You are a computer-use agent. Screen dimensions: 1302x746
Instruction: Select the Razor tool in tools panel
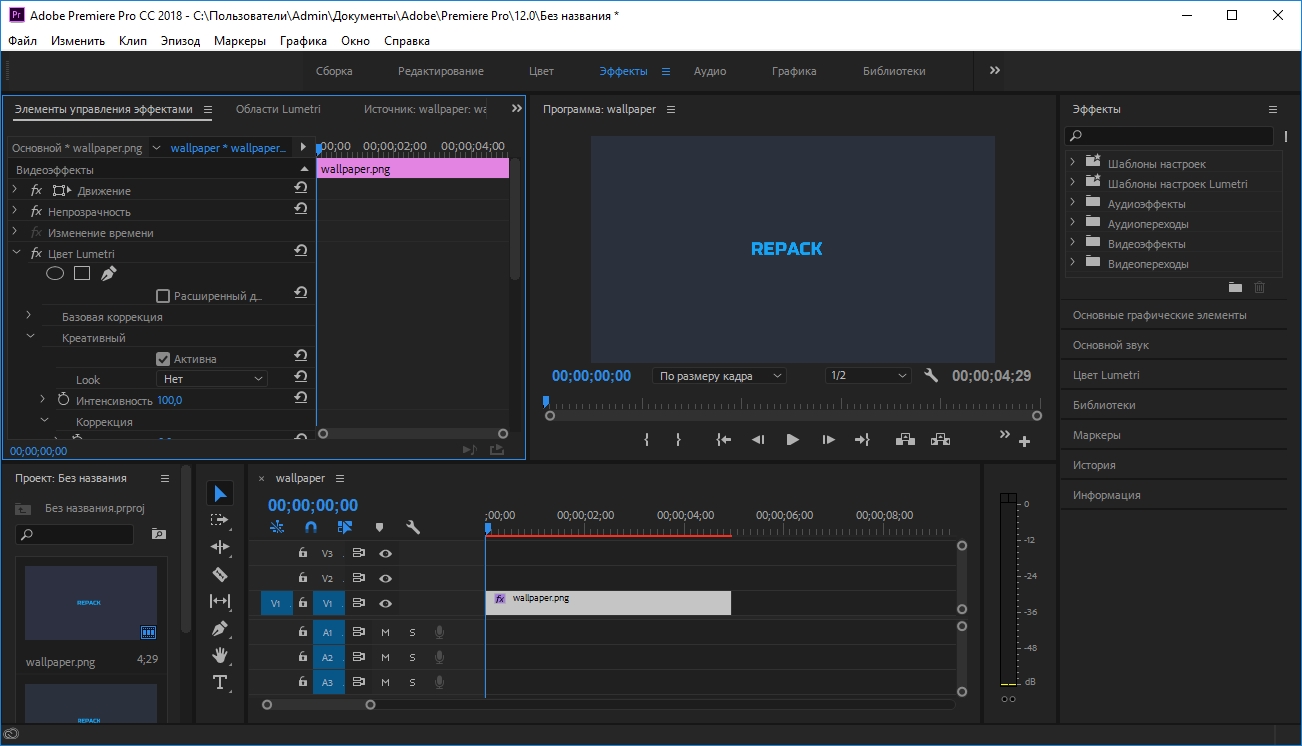(220, 575)
